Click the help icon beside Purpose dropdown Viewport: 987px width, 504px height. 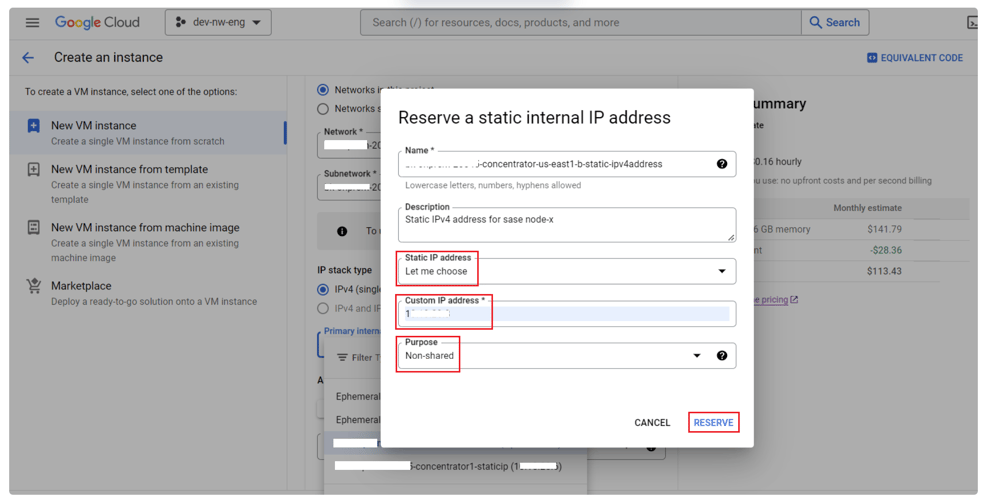[721, 356]
